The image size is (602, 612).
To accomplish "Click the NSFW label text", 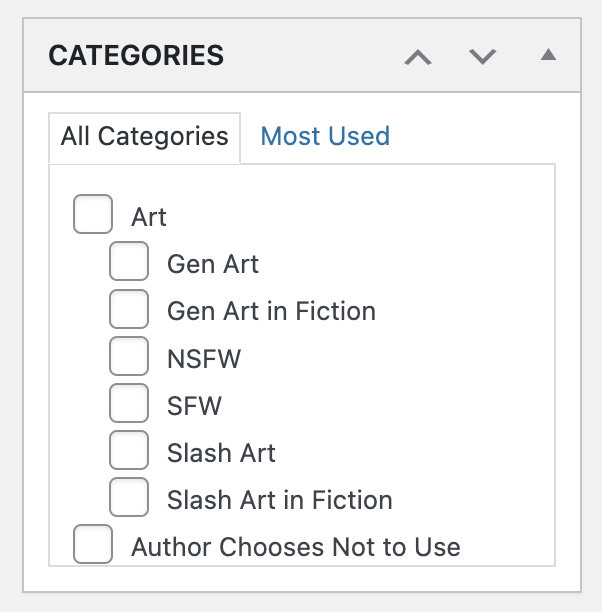I will [204, 359].
